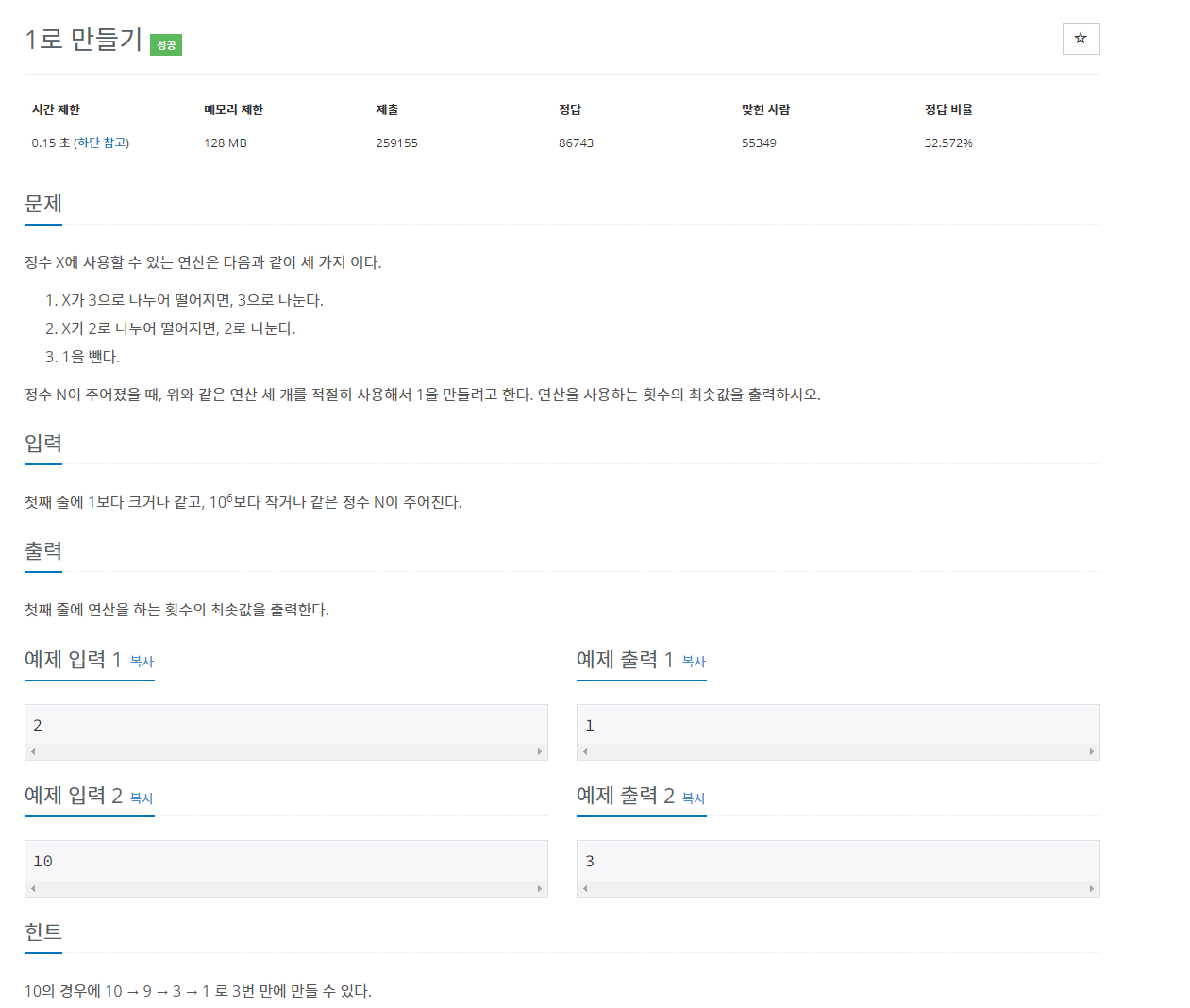Click the 예제 출력 2 heading
The width and height of the screenshot is (1190, 1008).
(626, 795)
